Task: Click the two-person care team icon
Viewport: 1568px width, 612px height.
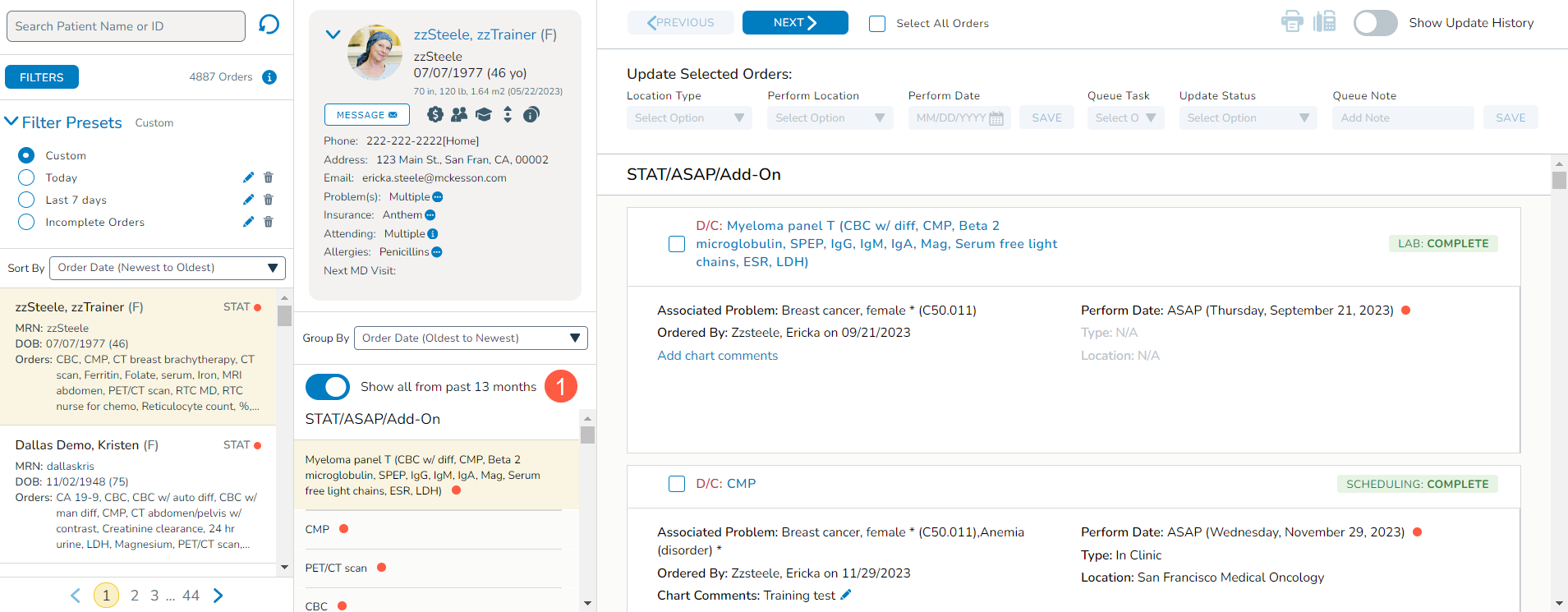Action: pos(459,115)
